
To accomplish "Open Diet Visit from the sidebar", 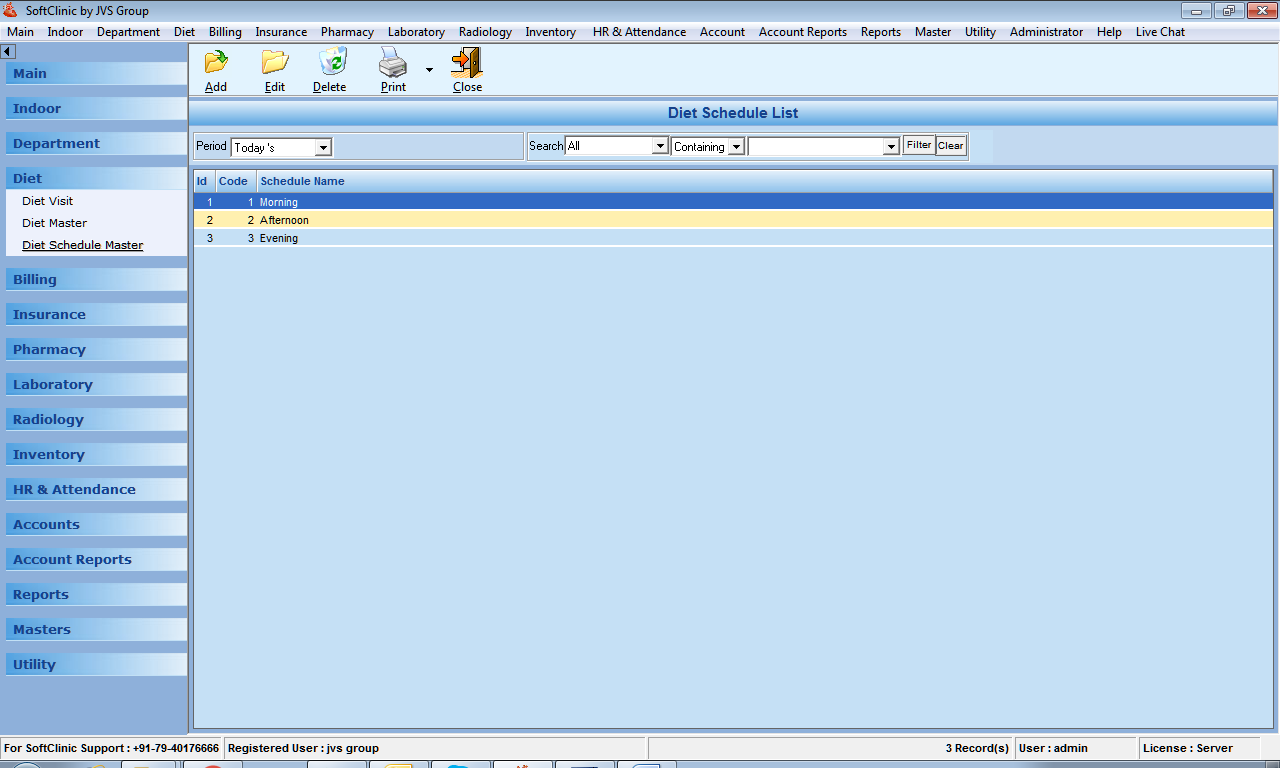I will [x=48, y=201].
